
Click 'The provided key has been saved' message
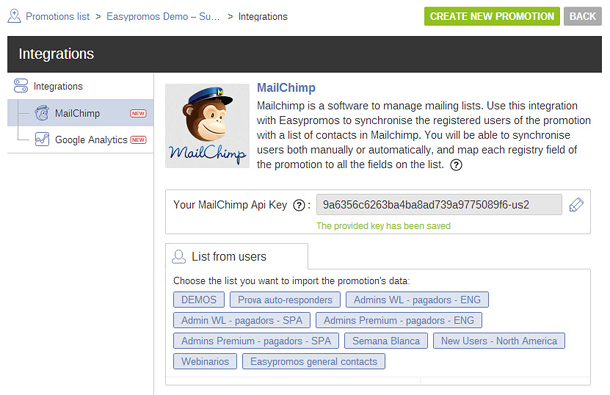pos(383,226)
